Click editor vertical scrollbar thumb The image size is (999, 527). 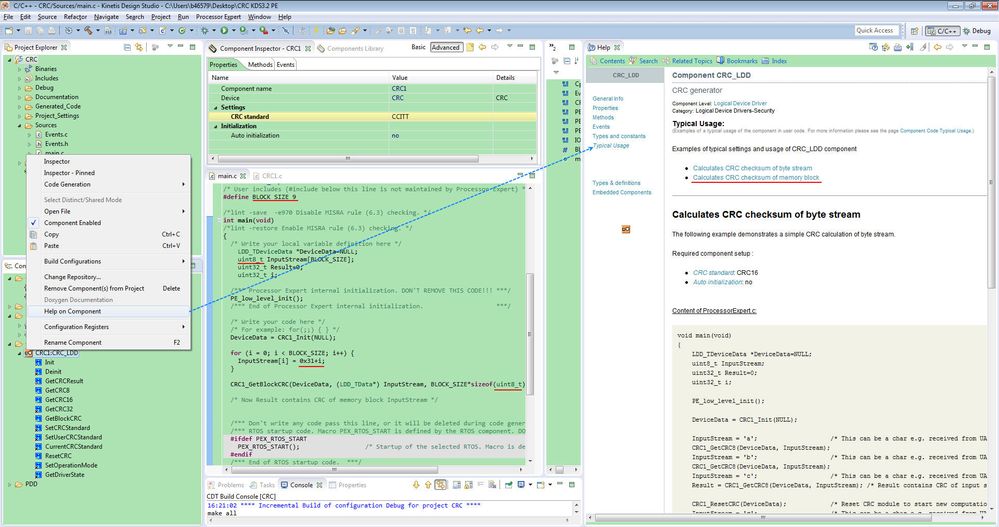529,334
